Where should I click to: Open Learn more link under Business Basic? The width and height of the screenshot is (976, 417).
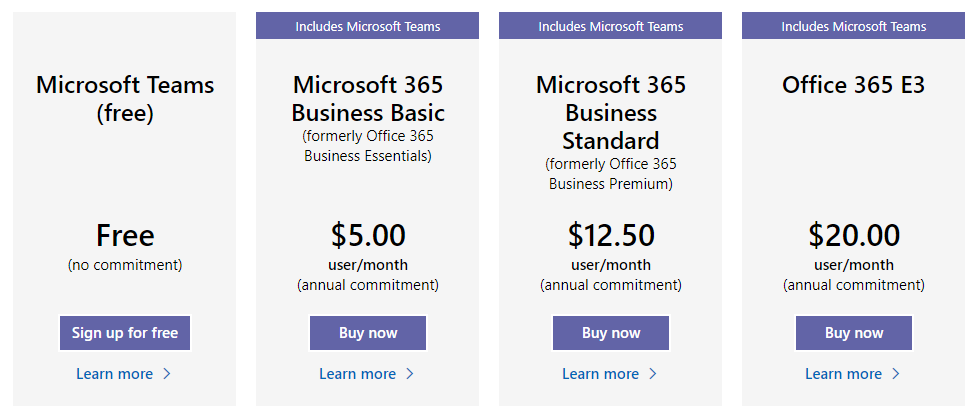click(357, 374)
